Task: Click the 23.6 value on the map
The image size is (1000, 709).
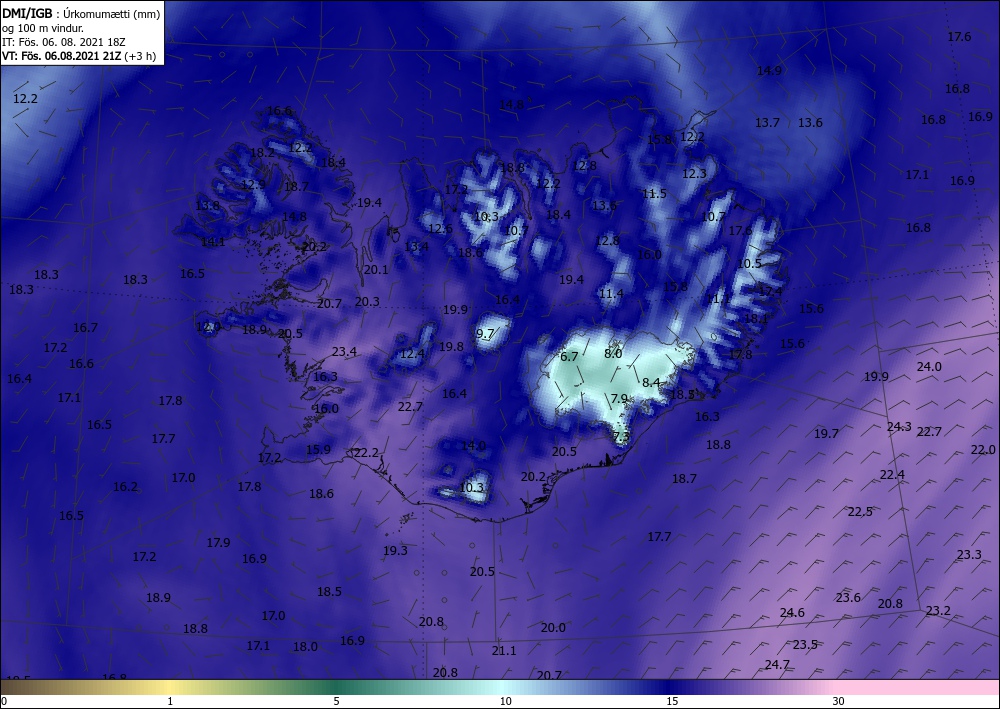Action: click(848, 597)
